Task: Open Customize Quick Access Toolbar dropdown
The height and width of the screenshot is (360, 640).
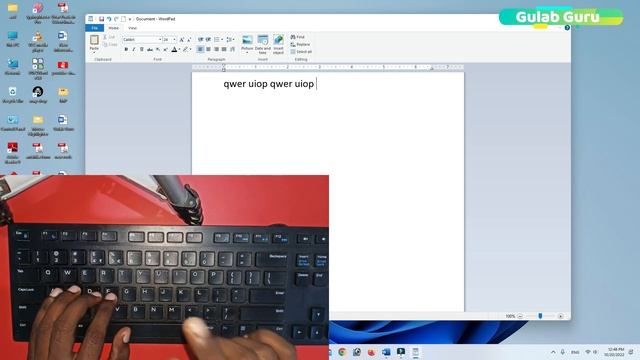Action: [130, 19]
